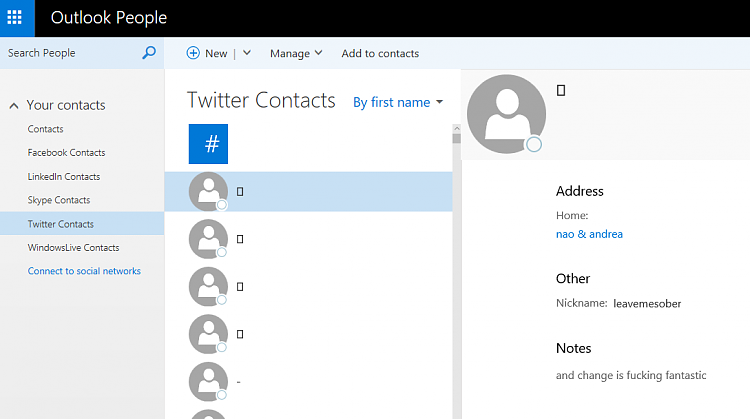Select the contact named with a dash
This screenshot has width=750, height=419.
[x=309, y=382]
